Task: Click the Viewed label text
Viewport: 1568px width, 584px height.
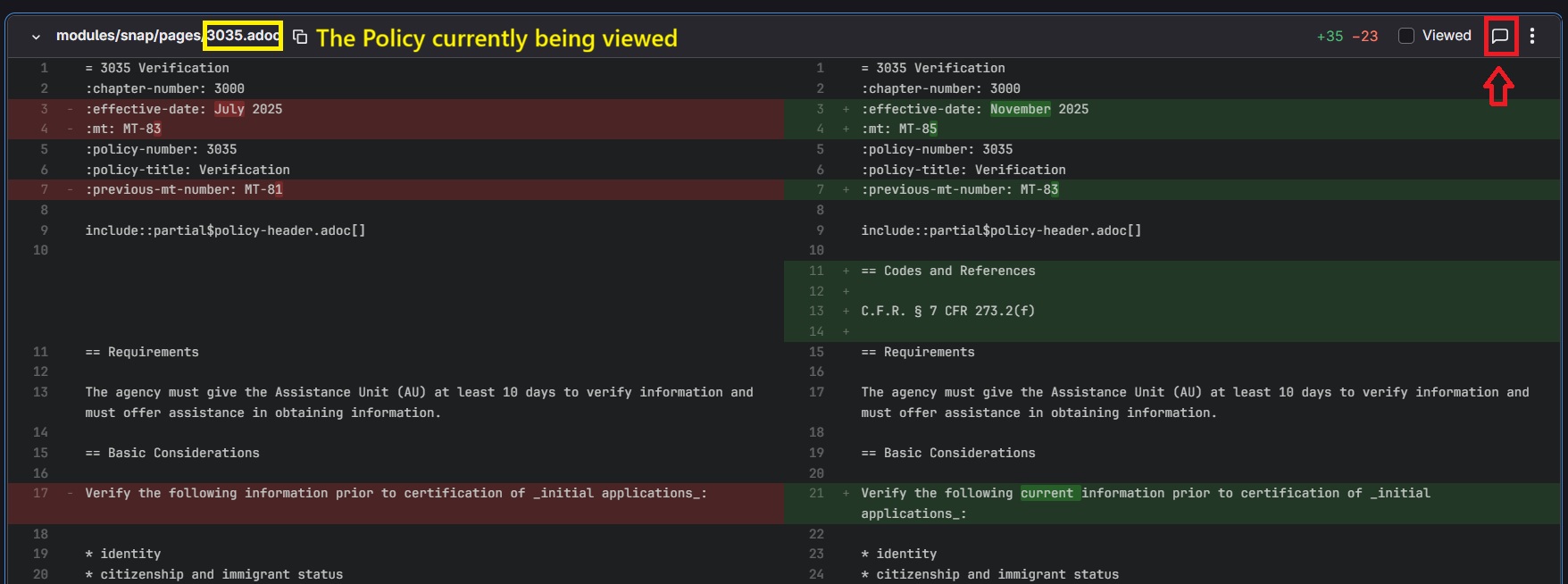Action: [1447, 36]
